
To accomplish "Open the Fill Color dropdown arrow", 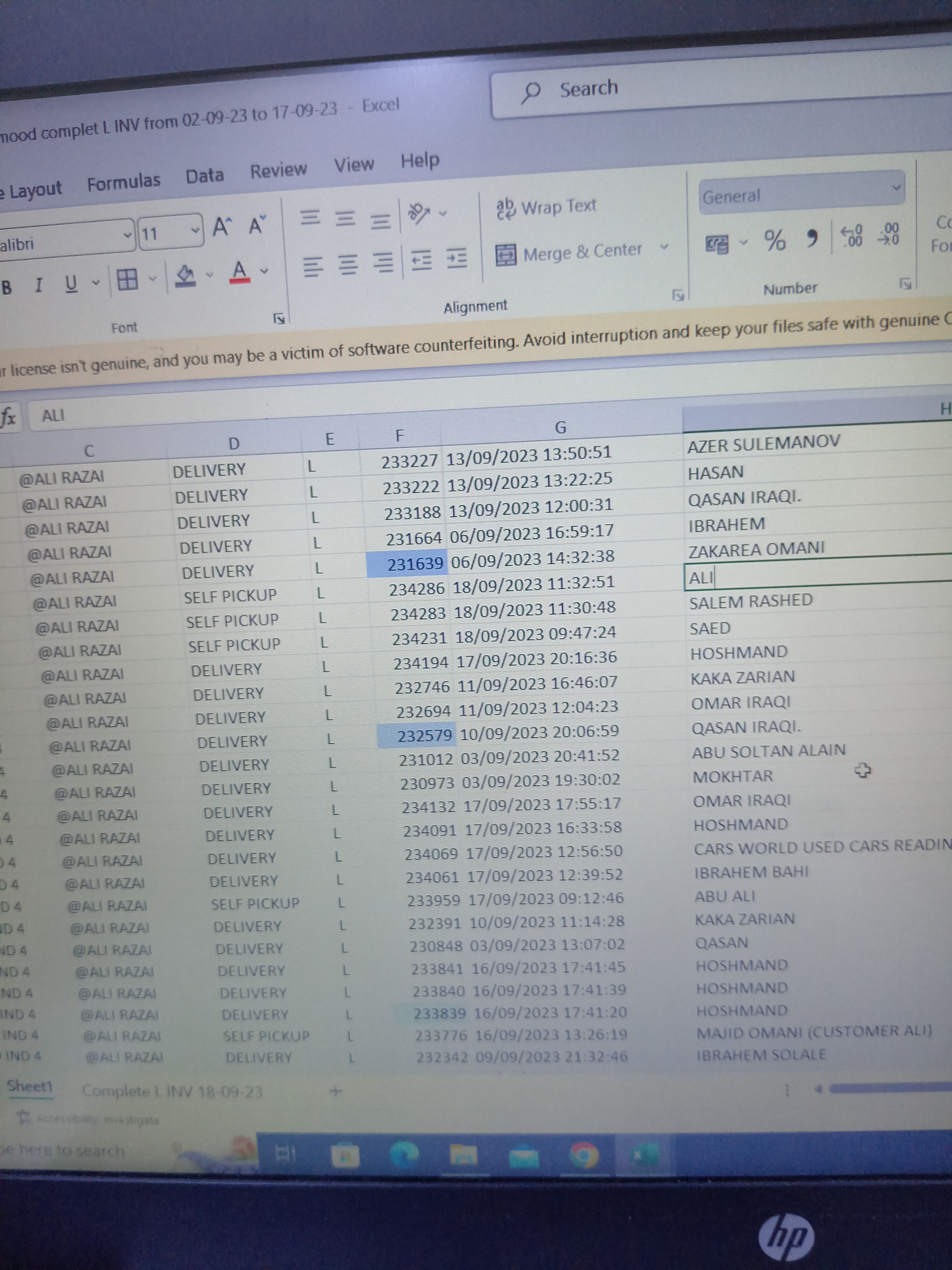I will pos(209,274).
